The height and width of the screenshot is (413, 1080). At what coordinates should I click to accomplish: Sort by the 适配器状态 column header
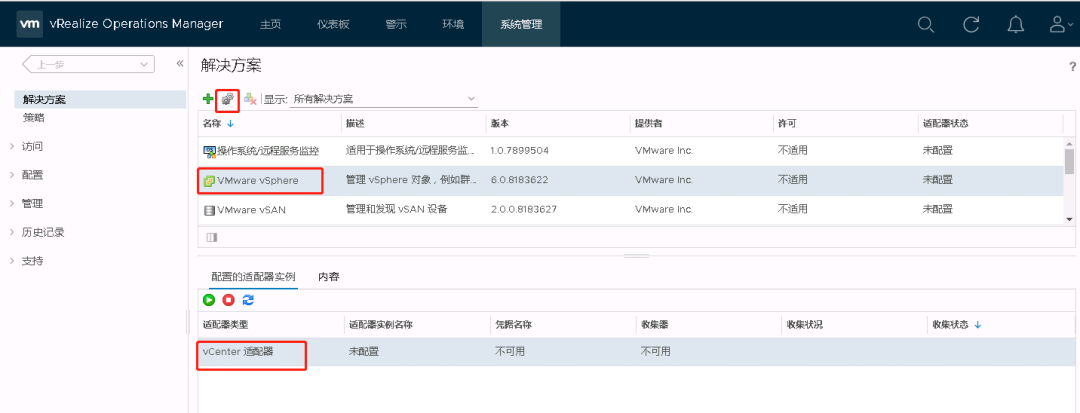989,123
